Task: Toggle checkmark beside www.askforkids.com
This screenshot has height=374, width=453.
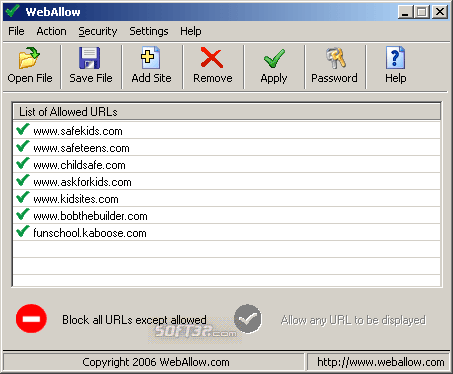Action: [23, 180]
